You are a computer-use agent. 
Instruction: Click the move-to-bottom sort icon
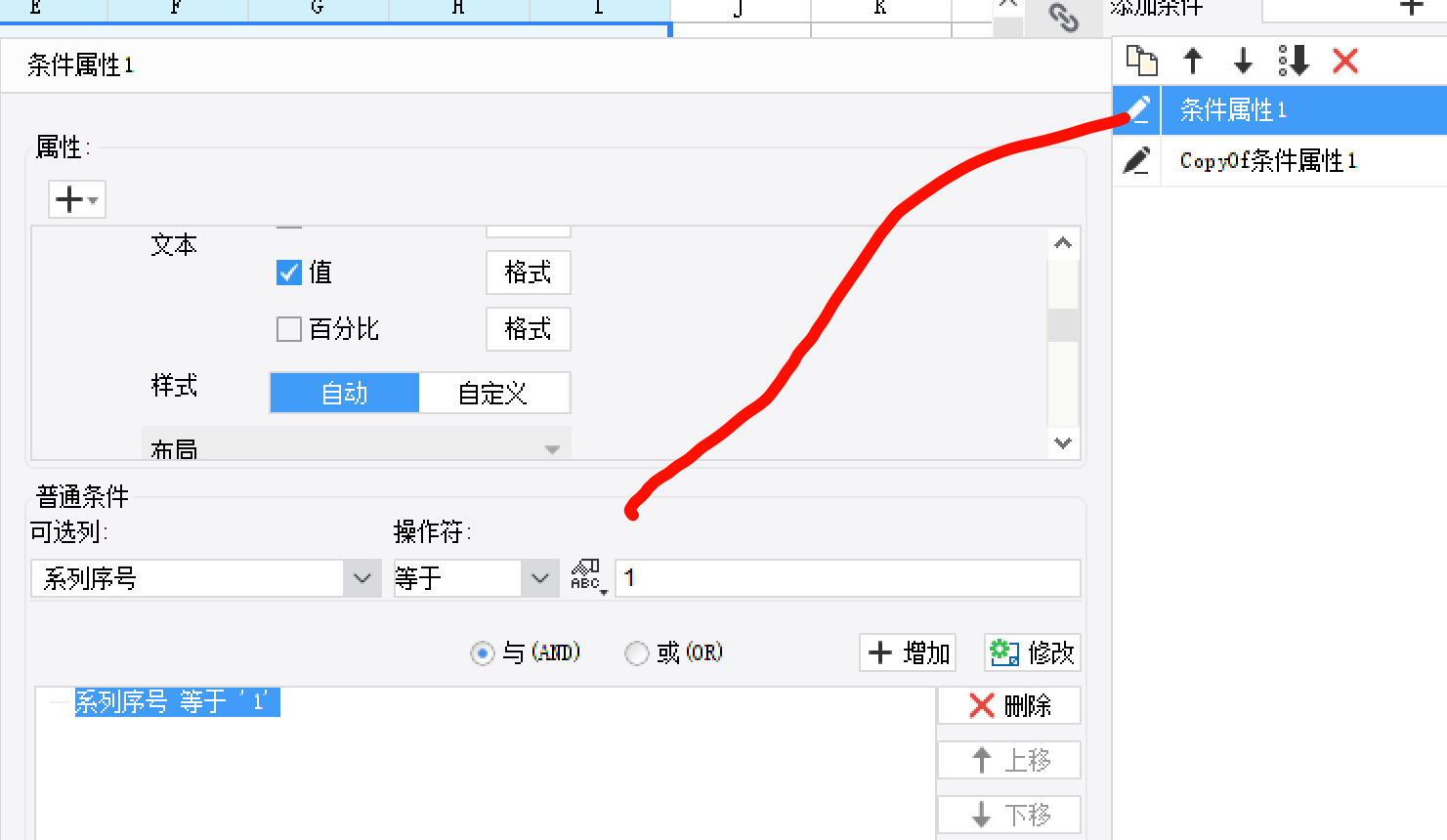(1294, 61)
